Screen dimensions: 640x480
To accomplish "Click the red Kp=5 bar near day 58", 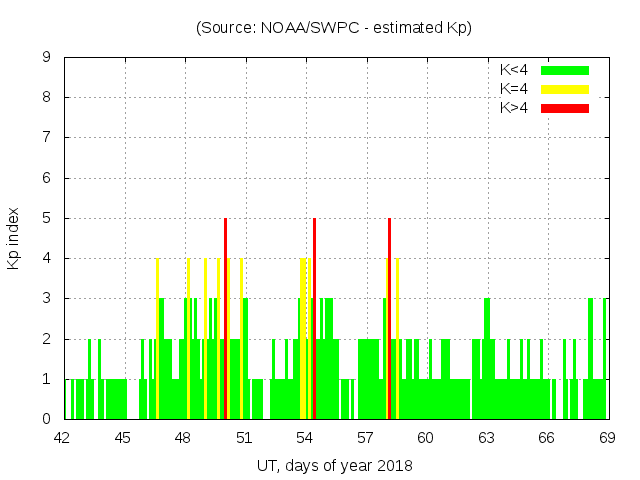I will pyautogui.click(x=389, y=320).
